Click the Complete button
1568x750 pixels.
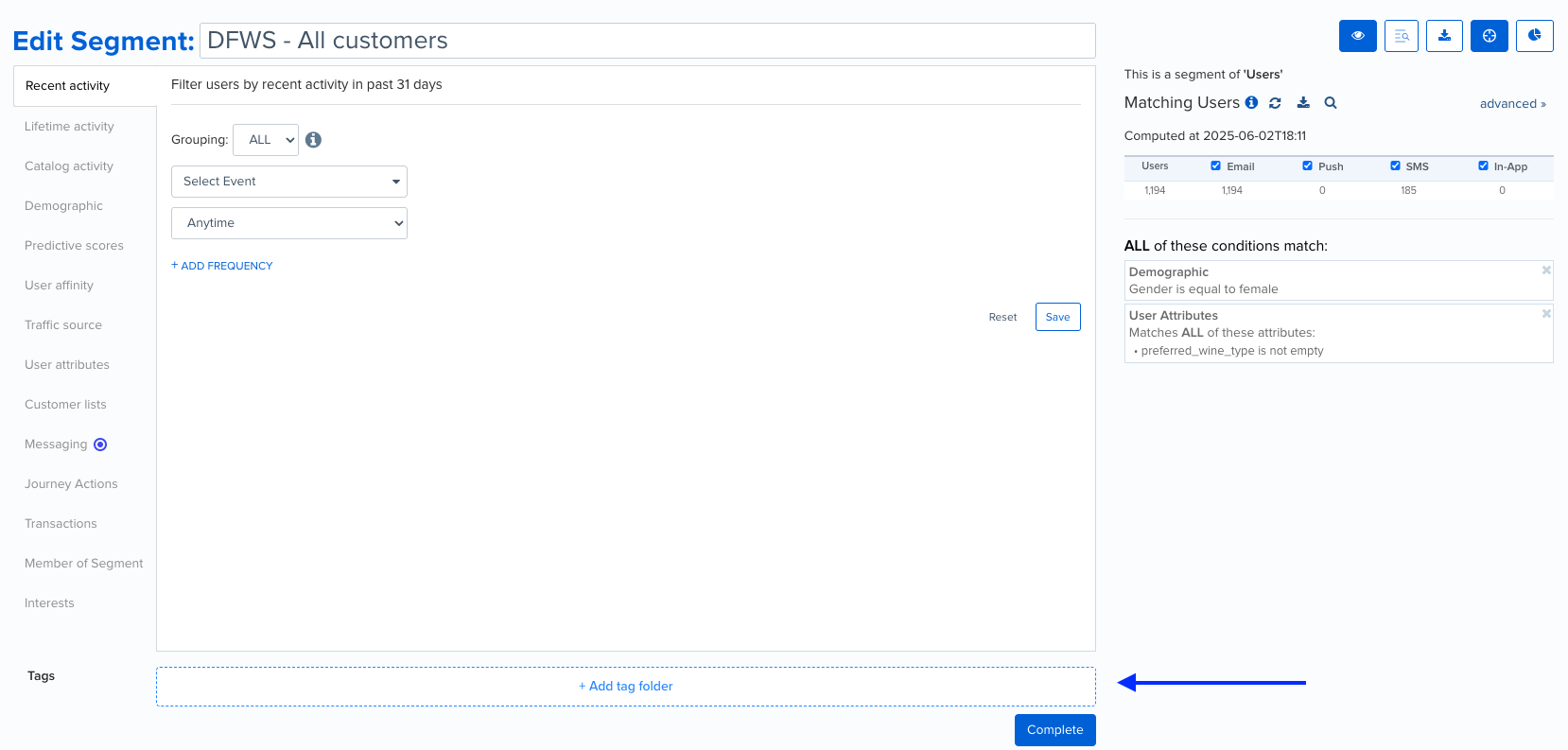click(1054, 730)
